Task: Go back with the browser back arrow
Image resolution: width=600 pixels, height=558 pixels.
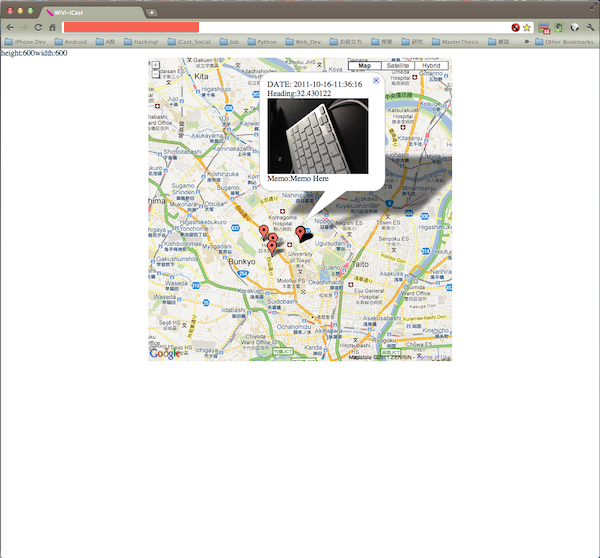Action: point(10,27)
